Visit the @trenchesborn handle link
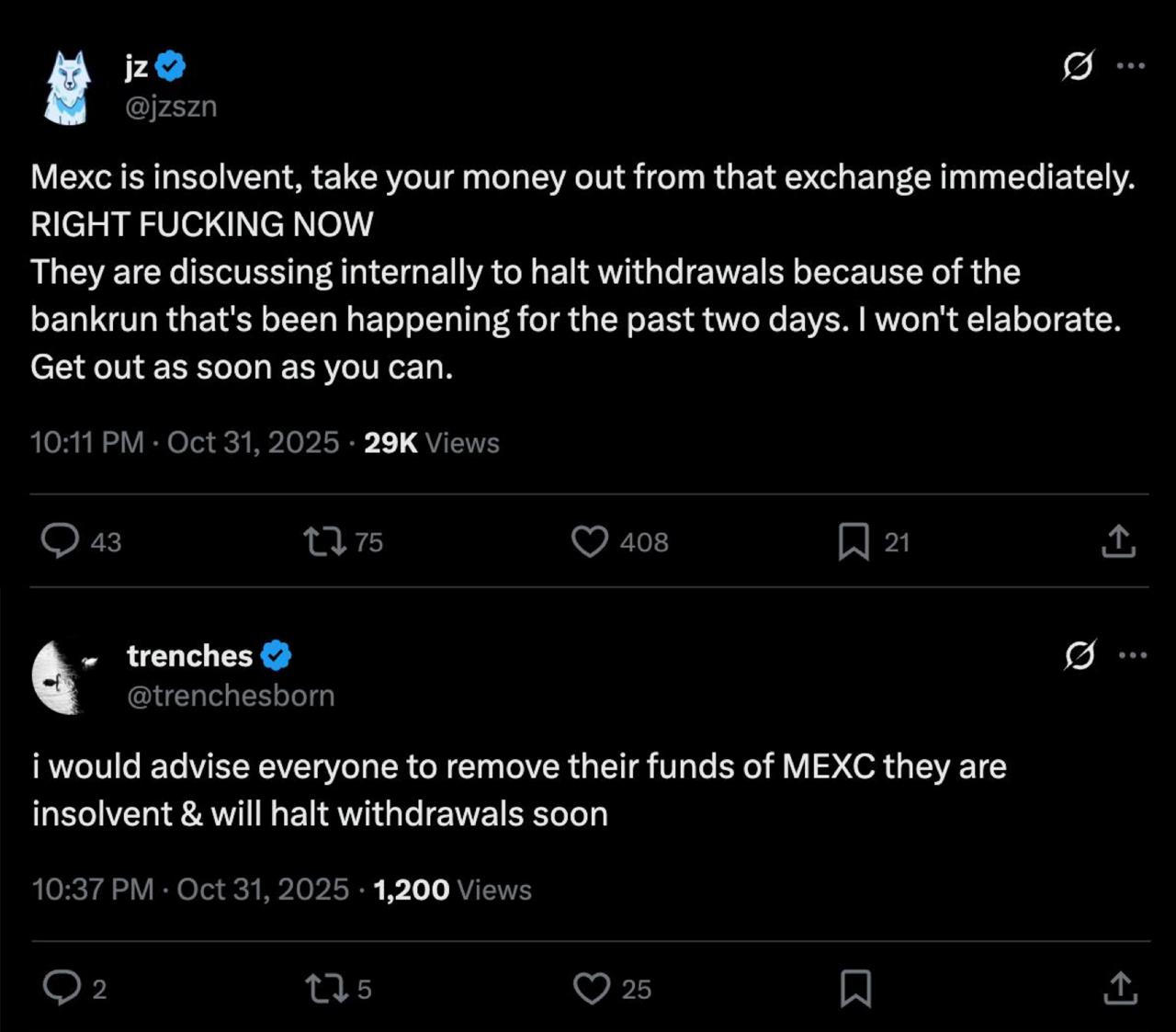The image size is (1176, 1032). tap(231, 696)
